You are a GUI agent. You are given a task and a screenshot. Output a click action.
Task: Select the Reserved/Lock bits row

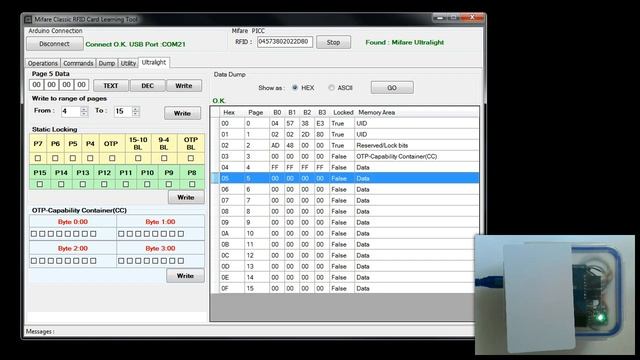coord(345,145)
